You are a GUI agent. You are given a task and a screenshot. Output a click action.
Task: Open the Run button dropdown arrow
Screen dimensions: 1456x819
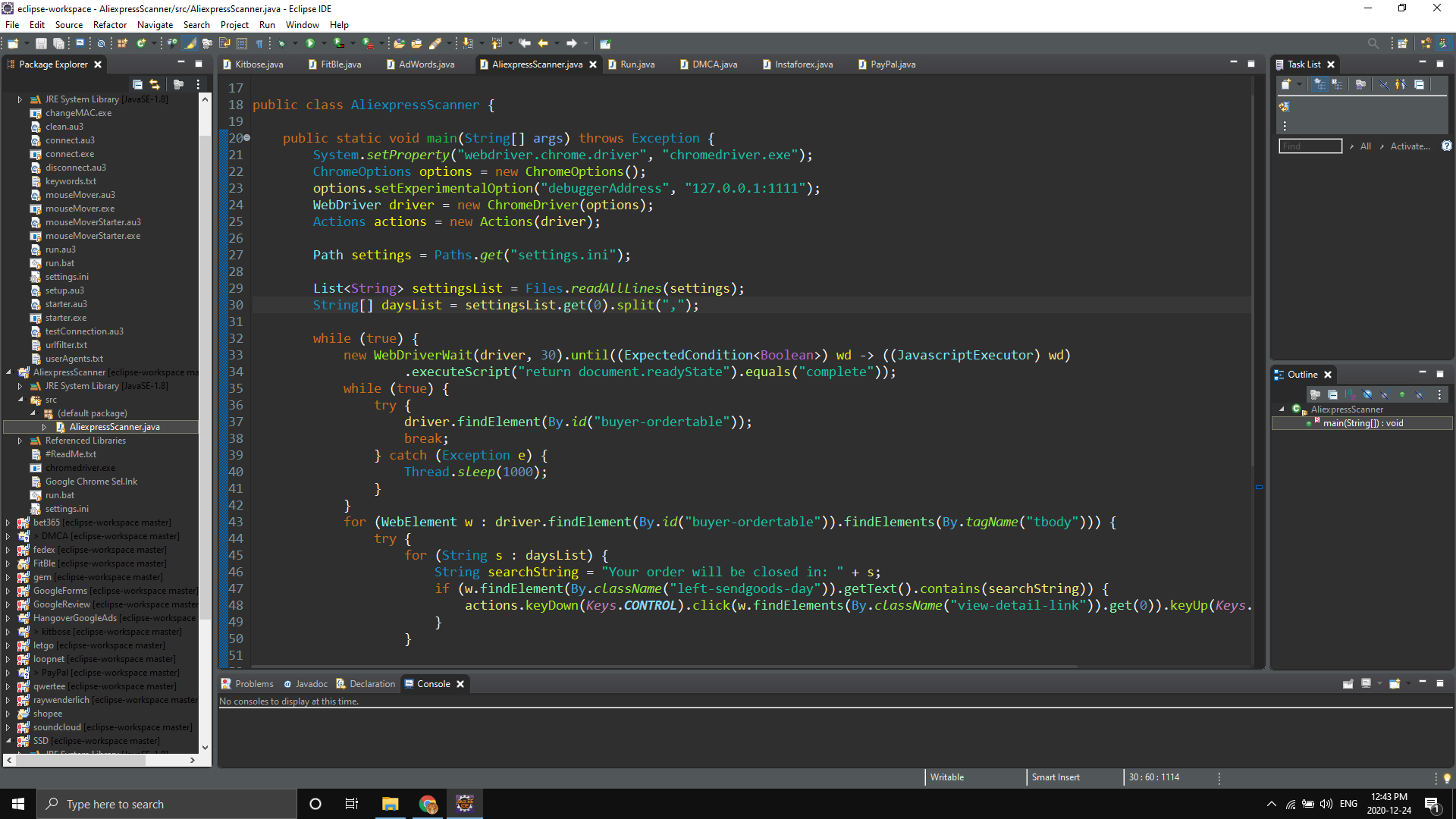324,43
